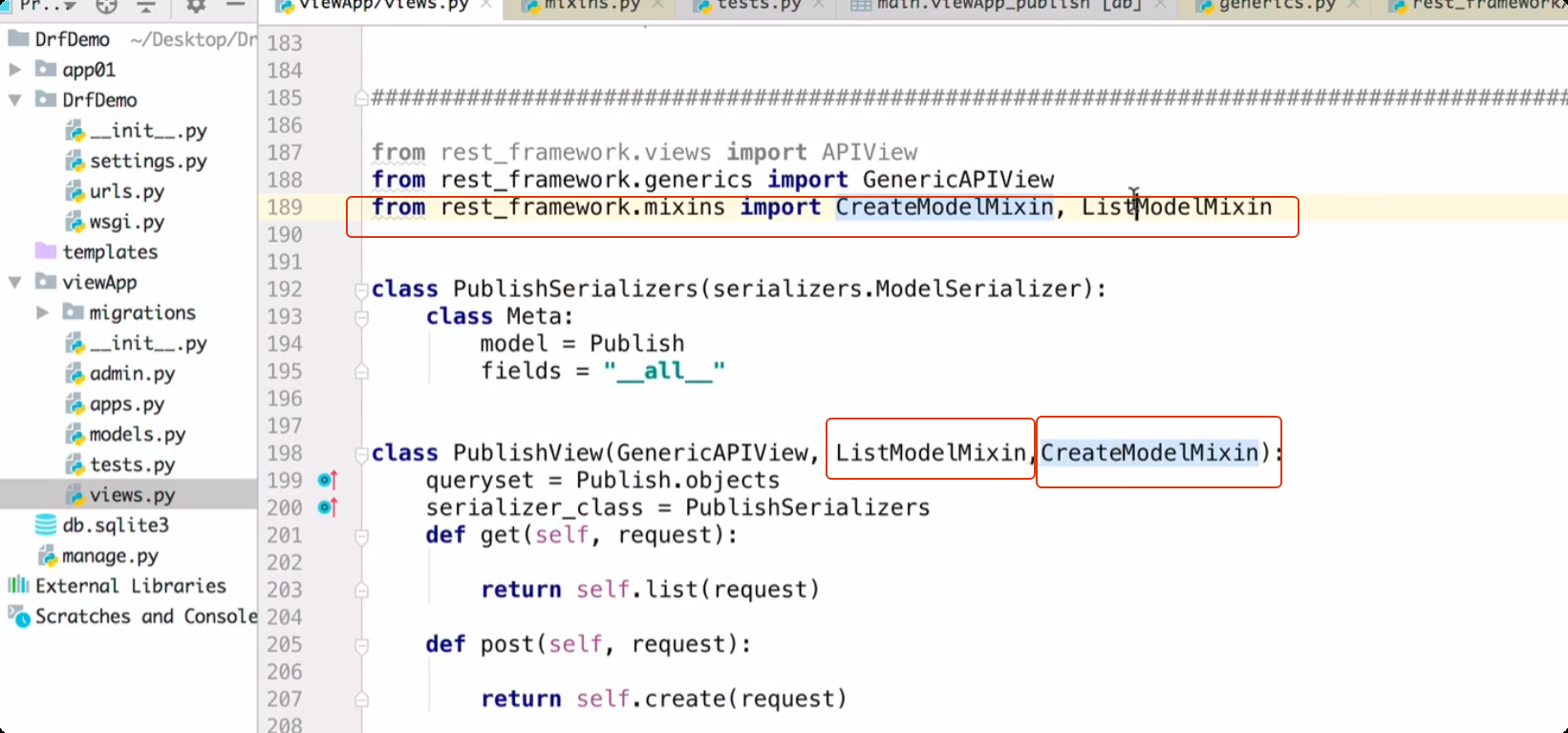Expand the app01 folder arrow
1568x733 pixels.
(15, 69)
